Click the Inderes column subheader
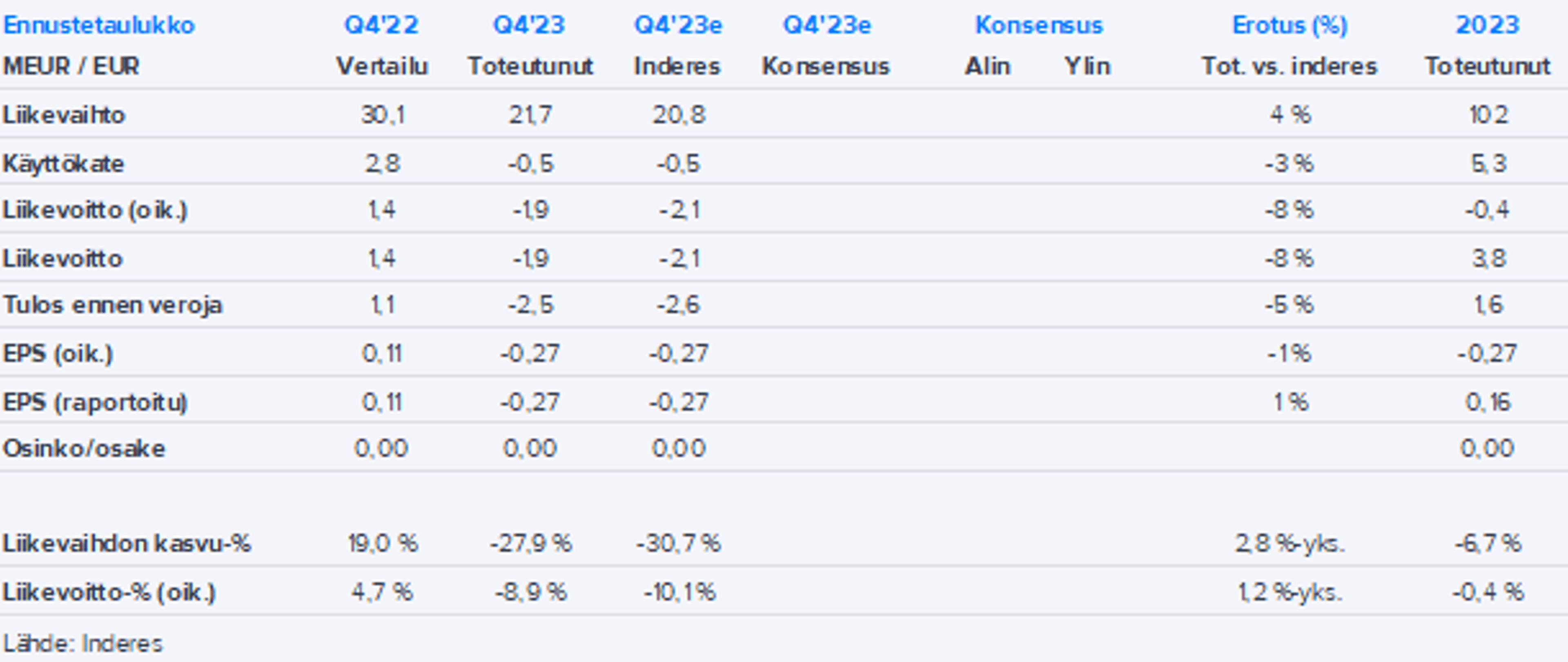The image size is (1568, 662). pyautogui.click(x=677, y=67)
